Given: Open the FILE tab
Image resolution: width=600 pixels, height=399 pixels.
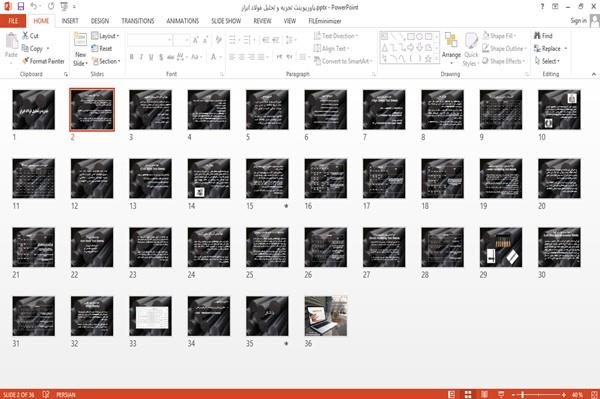Looking at the screenshot, I should [13, 21].
